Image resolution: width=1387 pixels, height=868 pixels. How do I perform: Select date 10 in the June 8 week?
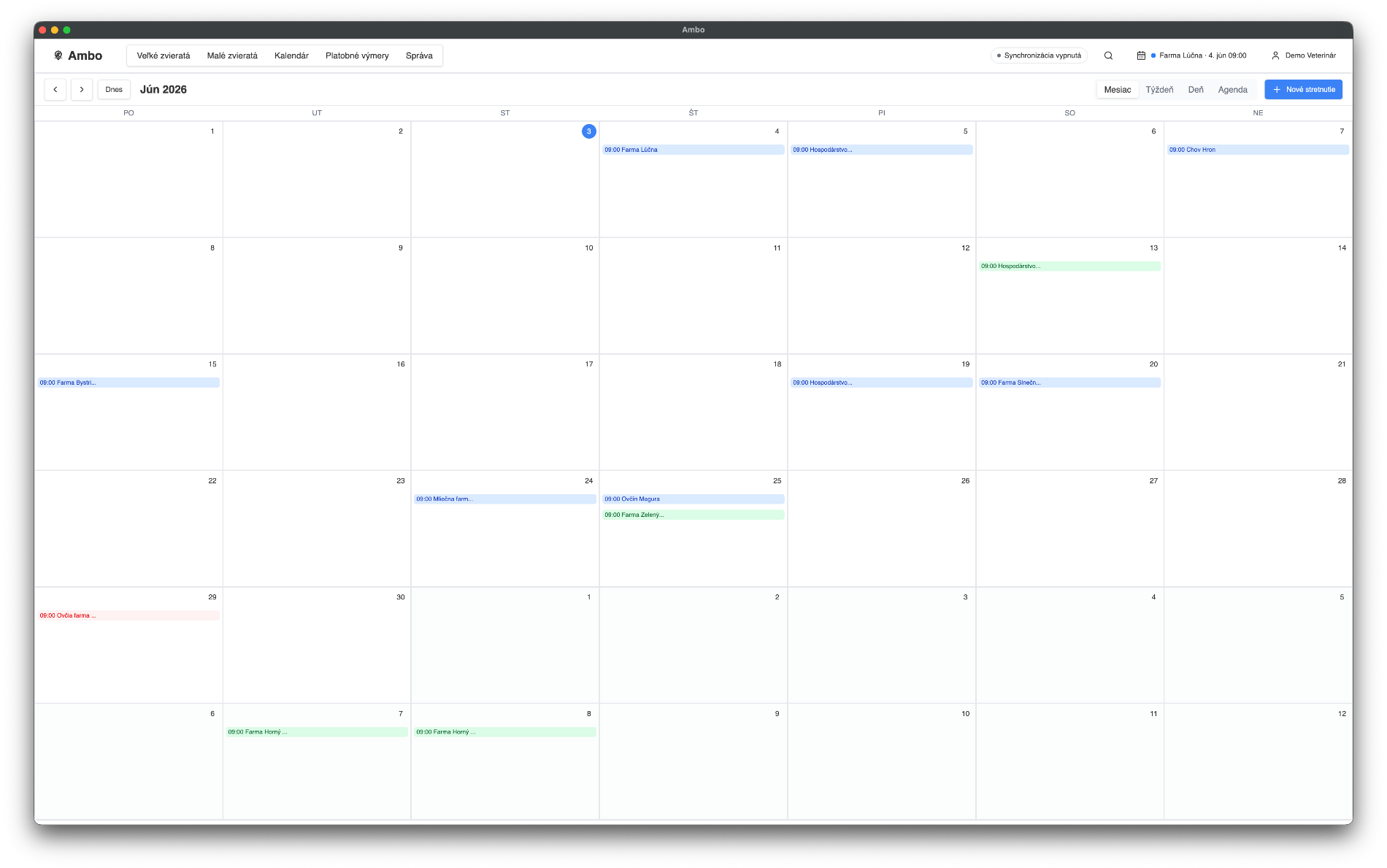tap(589, 248)
